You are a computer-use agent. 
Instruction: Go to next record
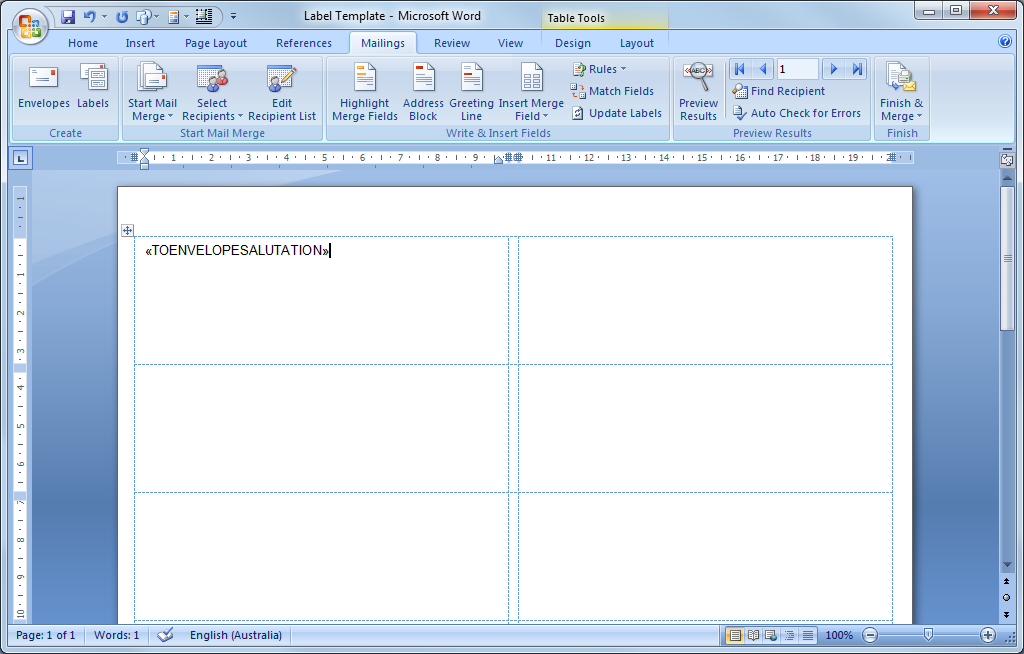click(833, 69)
